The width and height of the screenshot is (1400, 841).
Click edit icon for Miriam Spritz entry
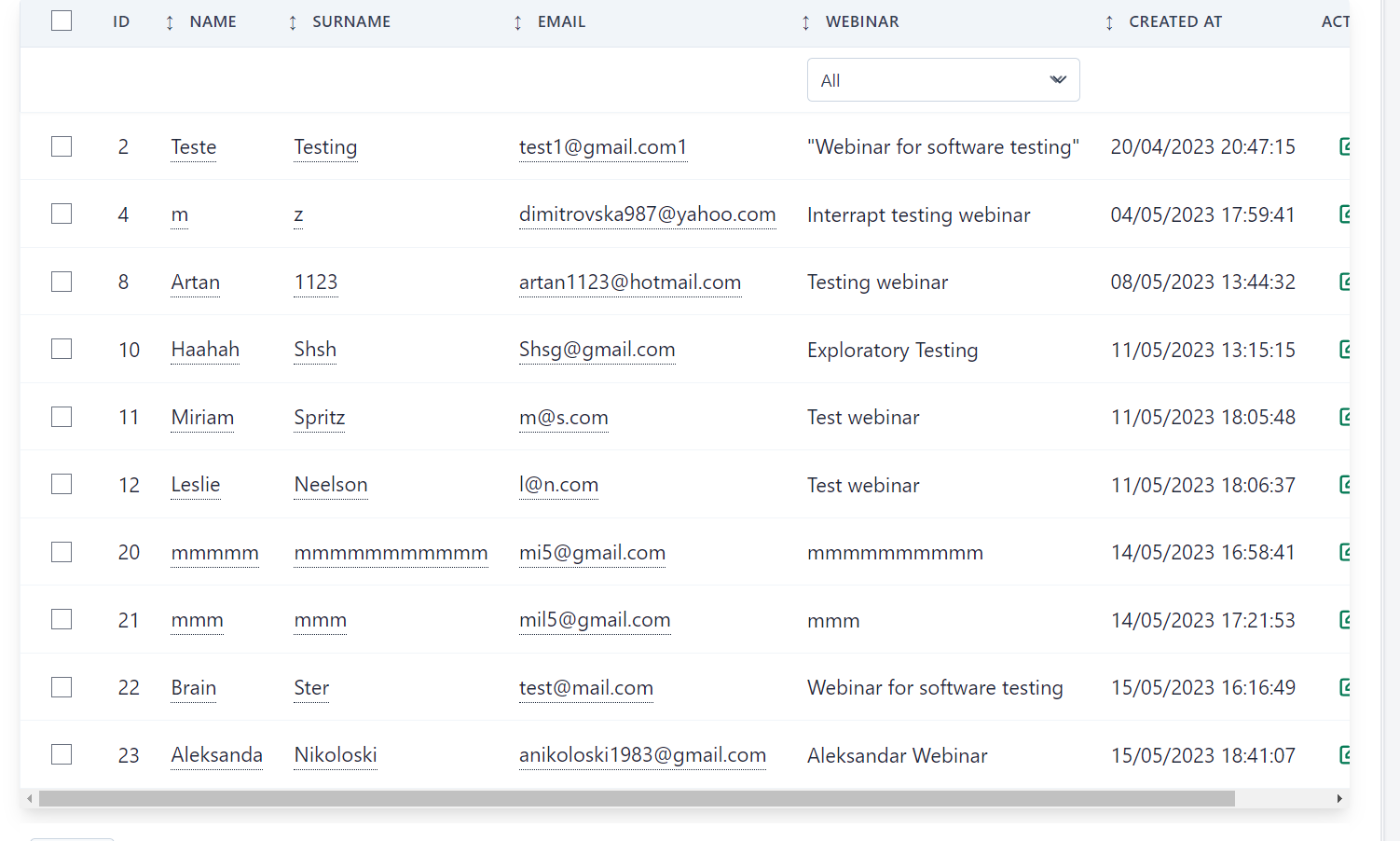[x=1344, y=417]
